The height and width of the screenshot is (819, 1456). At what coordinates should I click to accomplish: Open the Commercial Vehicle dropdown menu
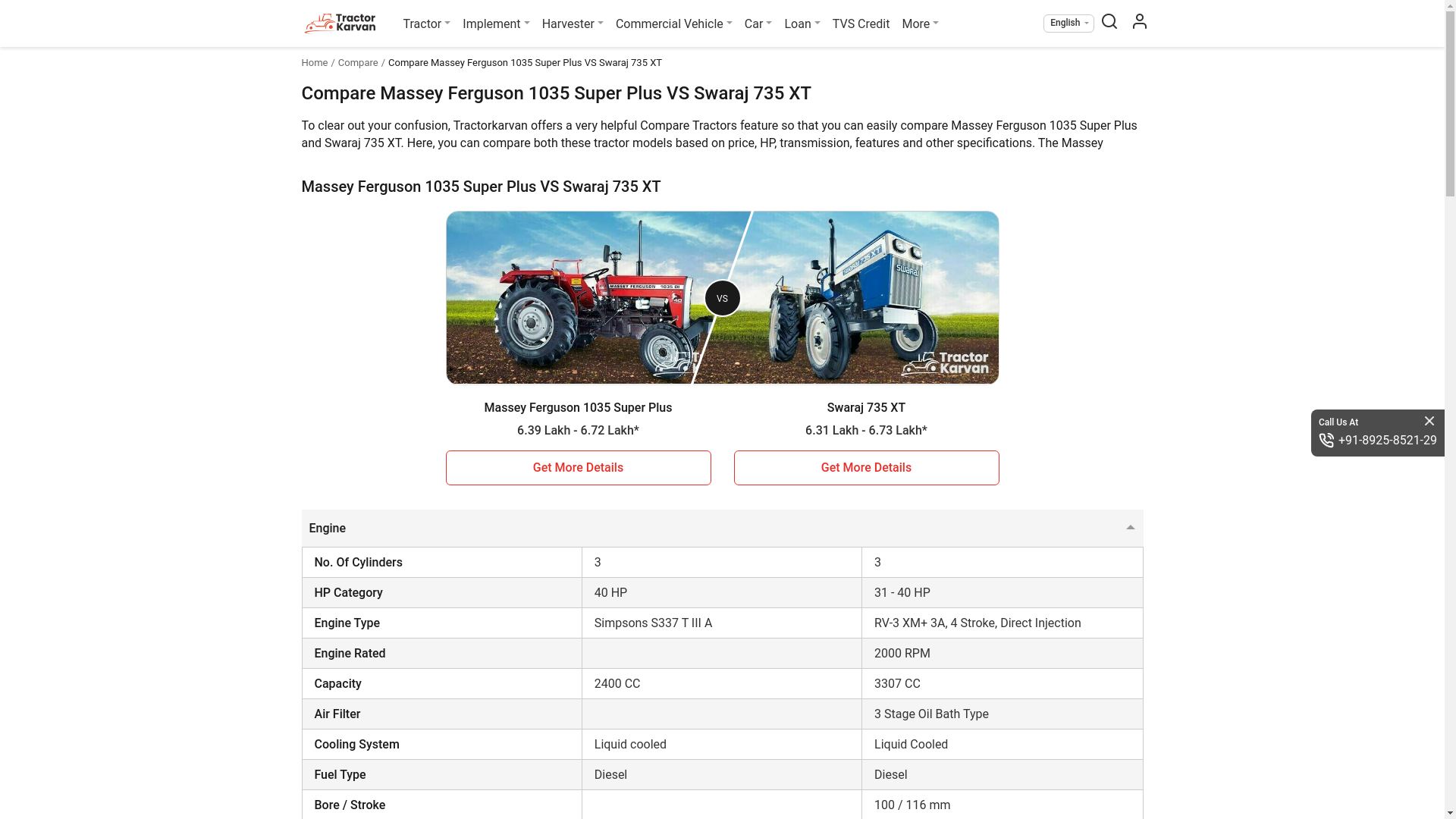pos(673,24)
